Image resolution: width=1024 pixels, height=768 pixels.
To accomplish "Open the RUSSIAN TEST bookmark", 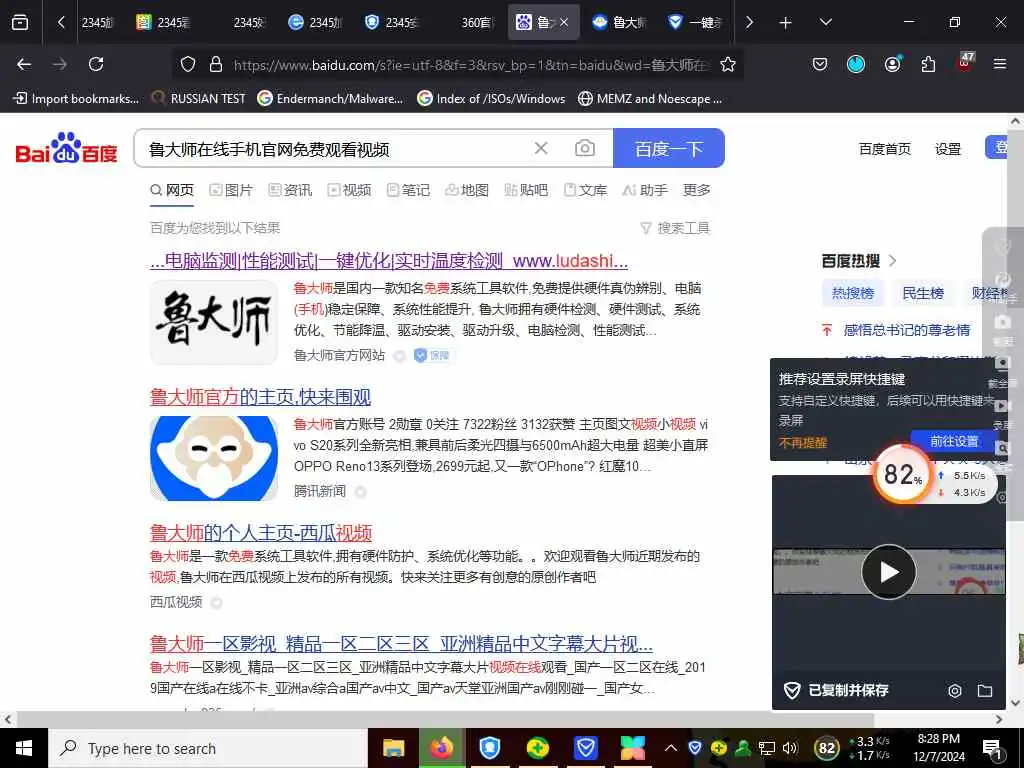I will pos(199,99).
